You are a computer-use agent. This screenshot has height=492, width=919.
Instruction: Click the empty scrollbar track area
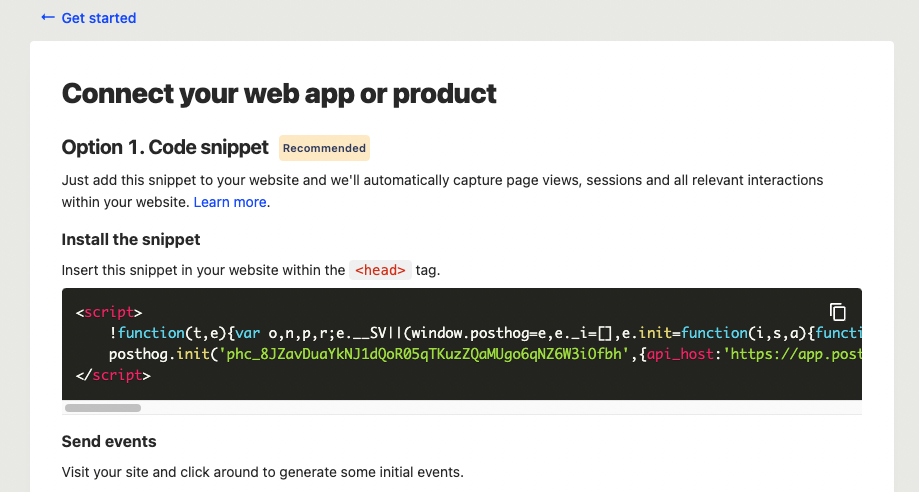500,408
